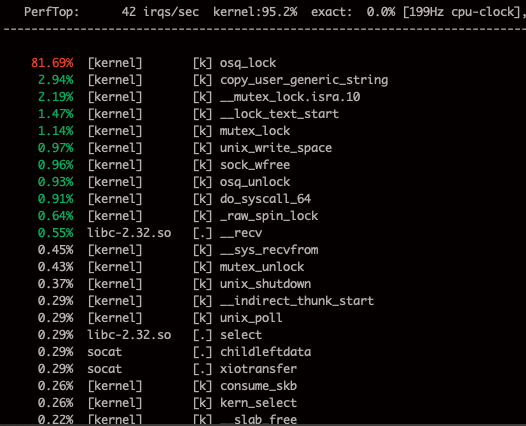Select the 1.47% value
Screen dimensions: 526x426
coord(55,114)
